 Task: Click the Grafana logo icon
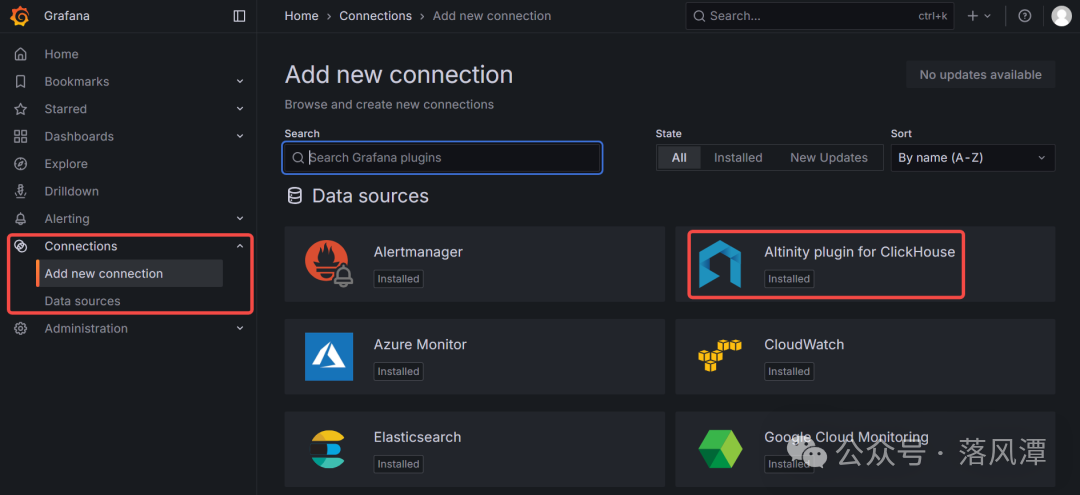(x=20, y=16)
